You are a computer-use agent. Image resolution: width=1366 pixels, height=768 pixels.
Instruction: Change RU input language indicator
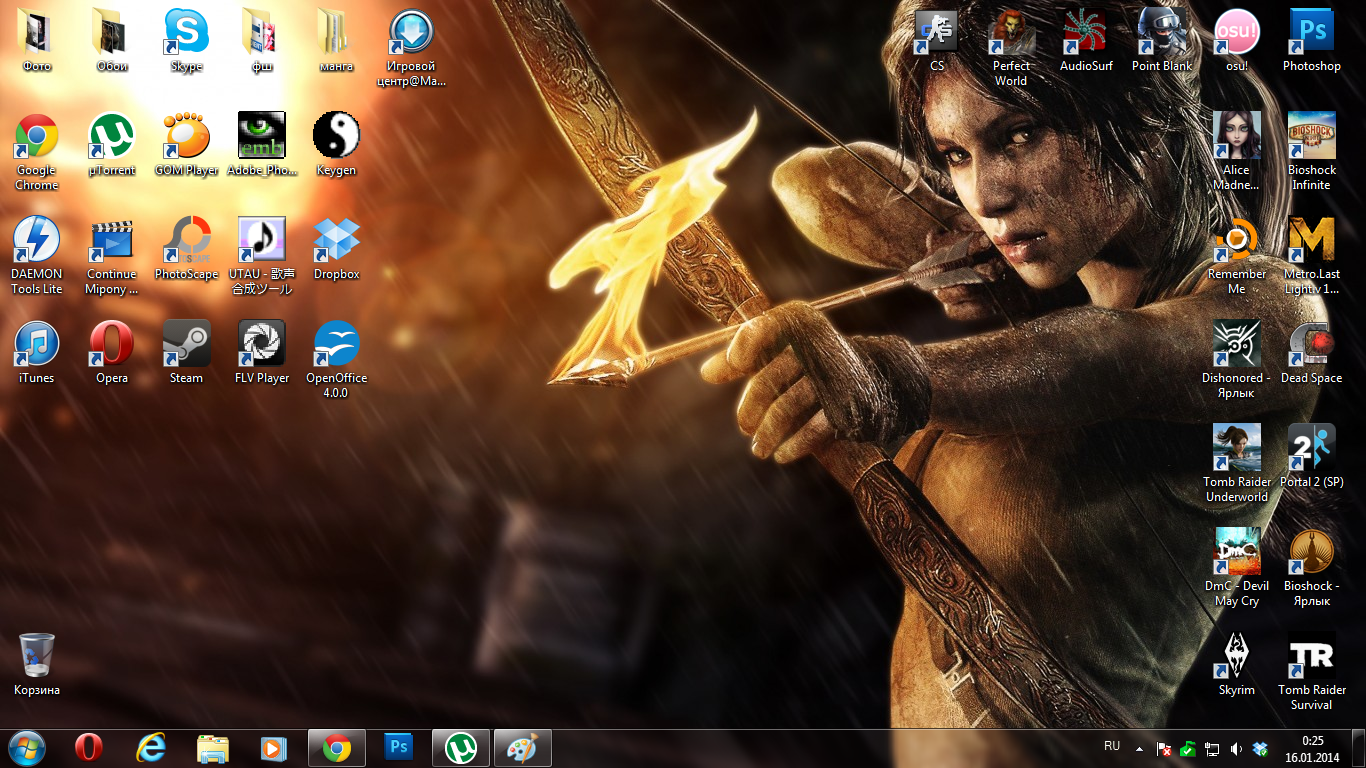tap(1112, 746)
